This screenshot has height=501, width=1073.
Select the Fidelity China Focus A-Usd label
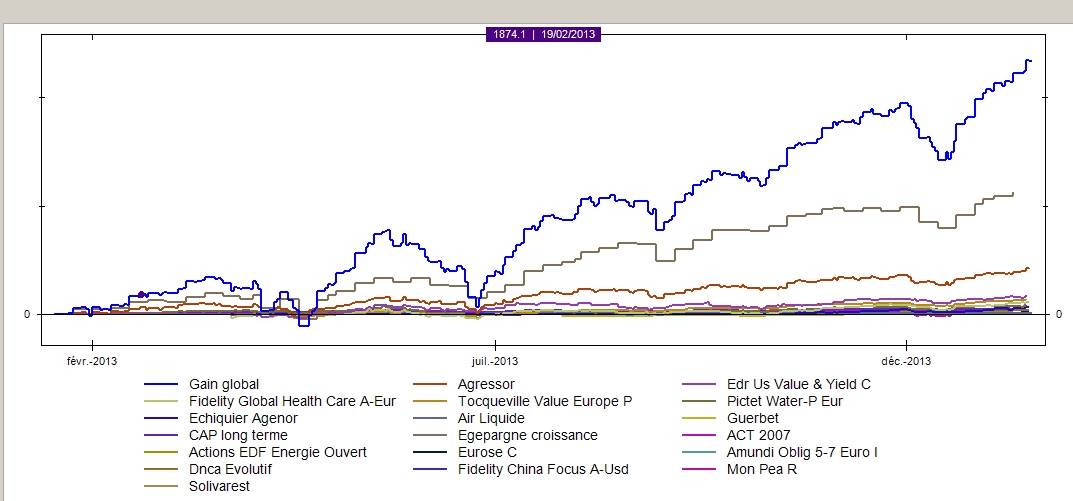543,469
